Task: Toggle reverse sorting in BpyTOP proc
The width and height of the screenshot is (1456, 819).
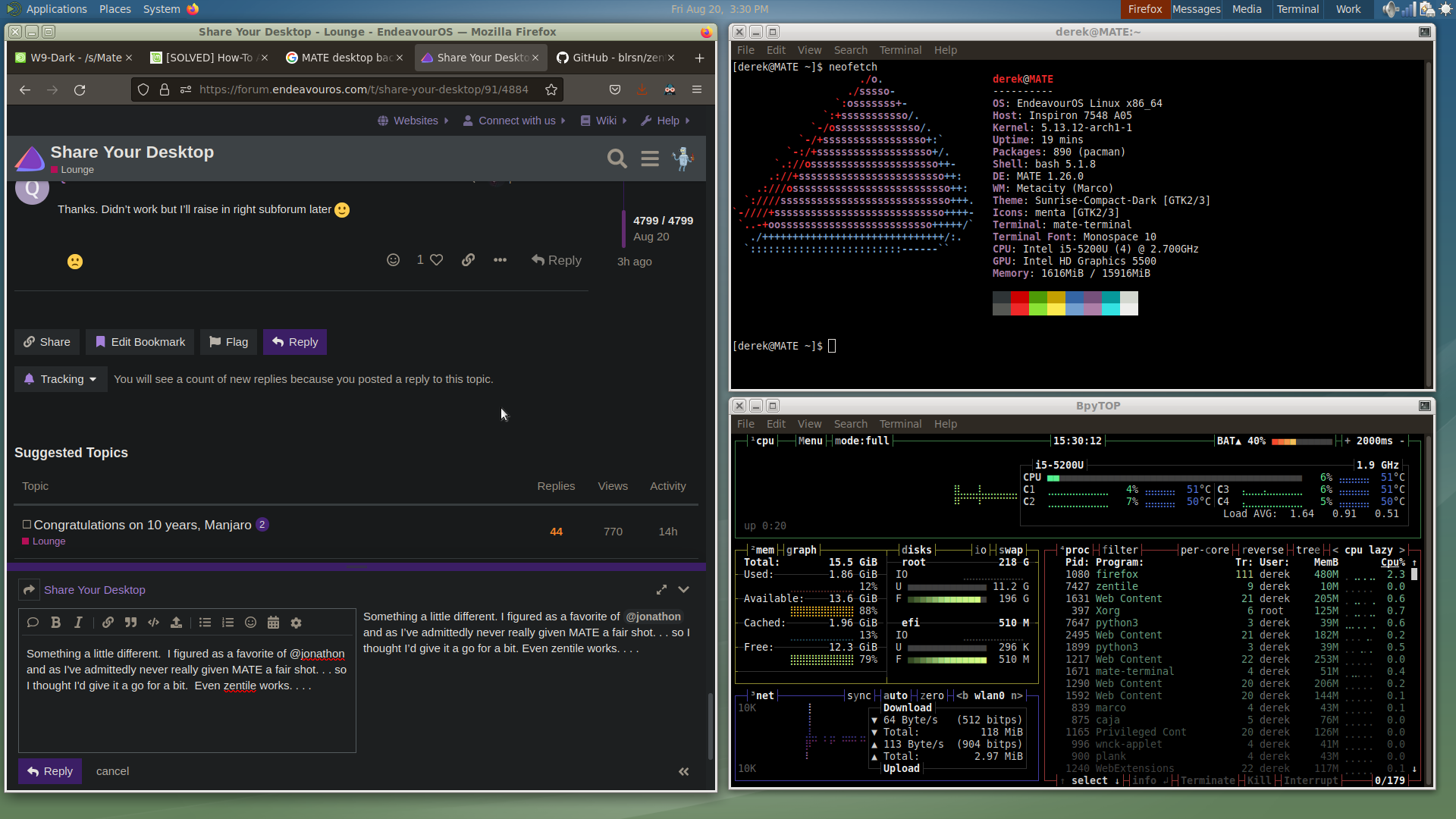Action: pyautogui.click(x=1263, y=550)
